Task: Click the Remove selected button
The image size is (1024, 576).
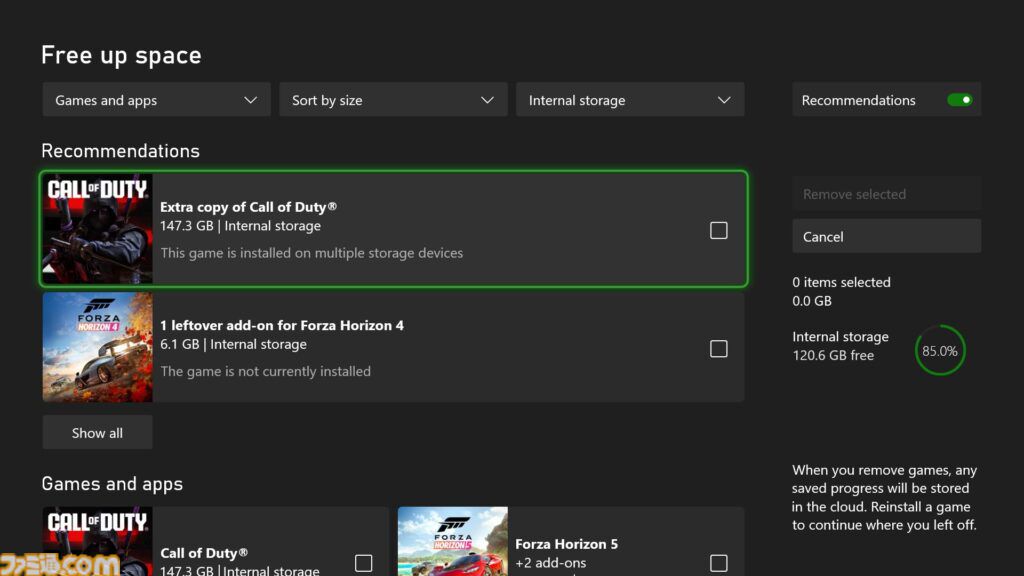Action: tap(886, 194)
